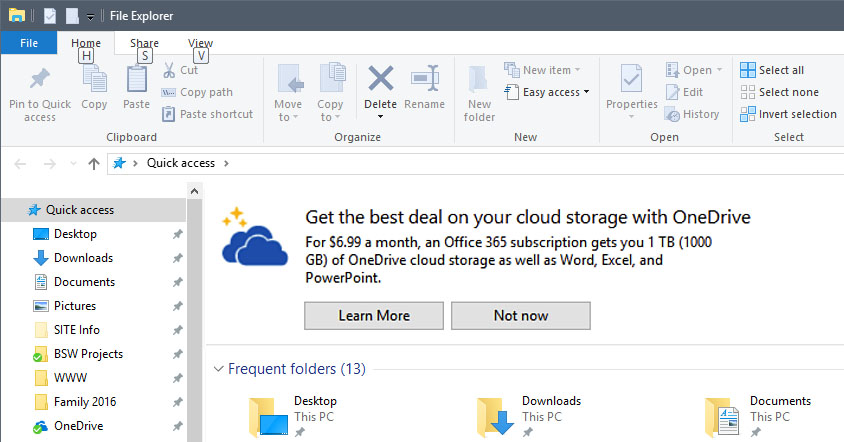Viewport: 844px width, 442px height.
Task: Click the Up arrow navigation button
Action: 94,163
